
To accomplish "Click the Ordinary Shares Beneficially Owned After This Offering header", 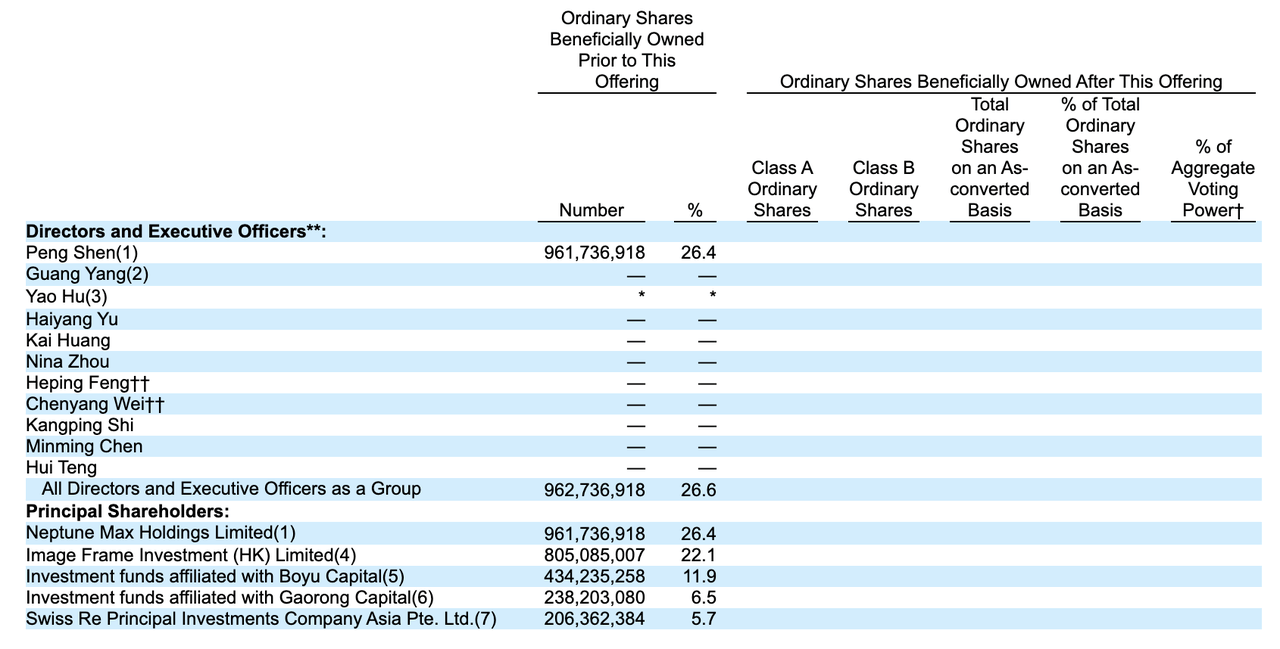I will coord(1000,82).
